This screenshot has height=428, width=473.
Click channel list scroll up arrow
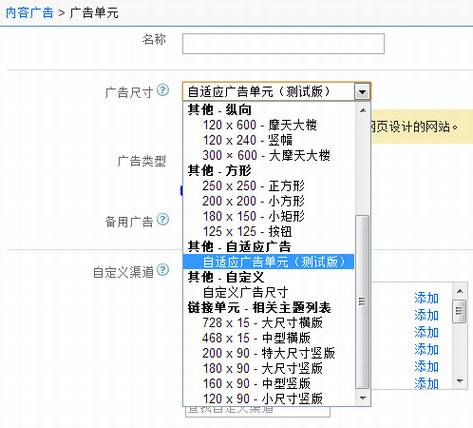(x=460, y=292)
